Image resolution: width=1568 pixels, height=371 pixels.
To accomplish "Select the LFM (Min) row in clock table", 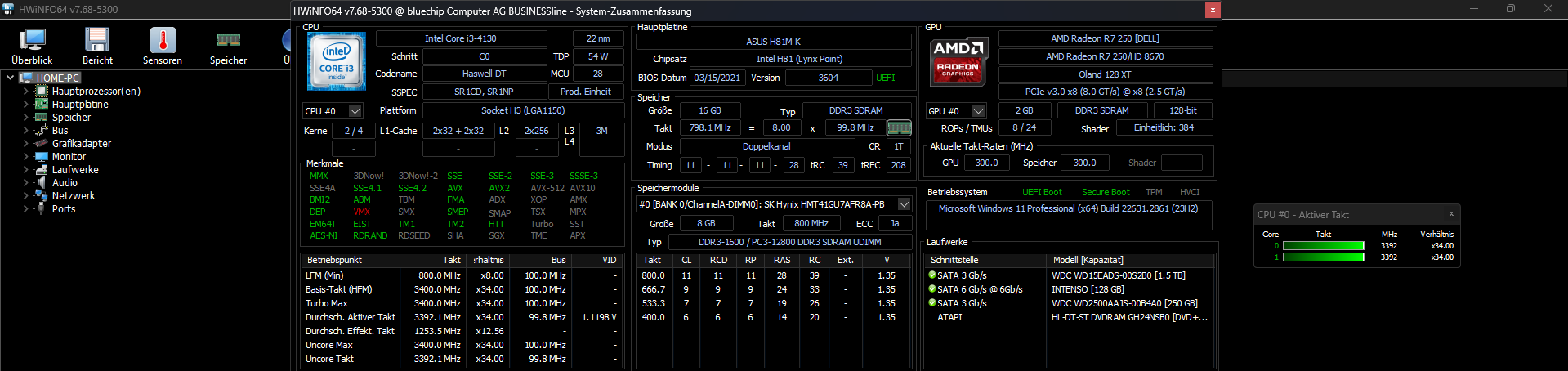I will pyautogui.click(x=462, y=275).
